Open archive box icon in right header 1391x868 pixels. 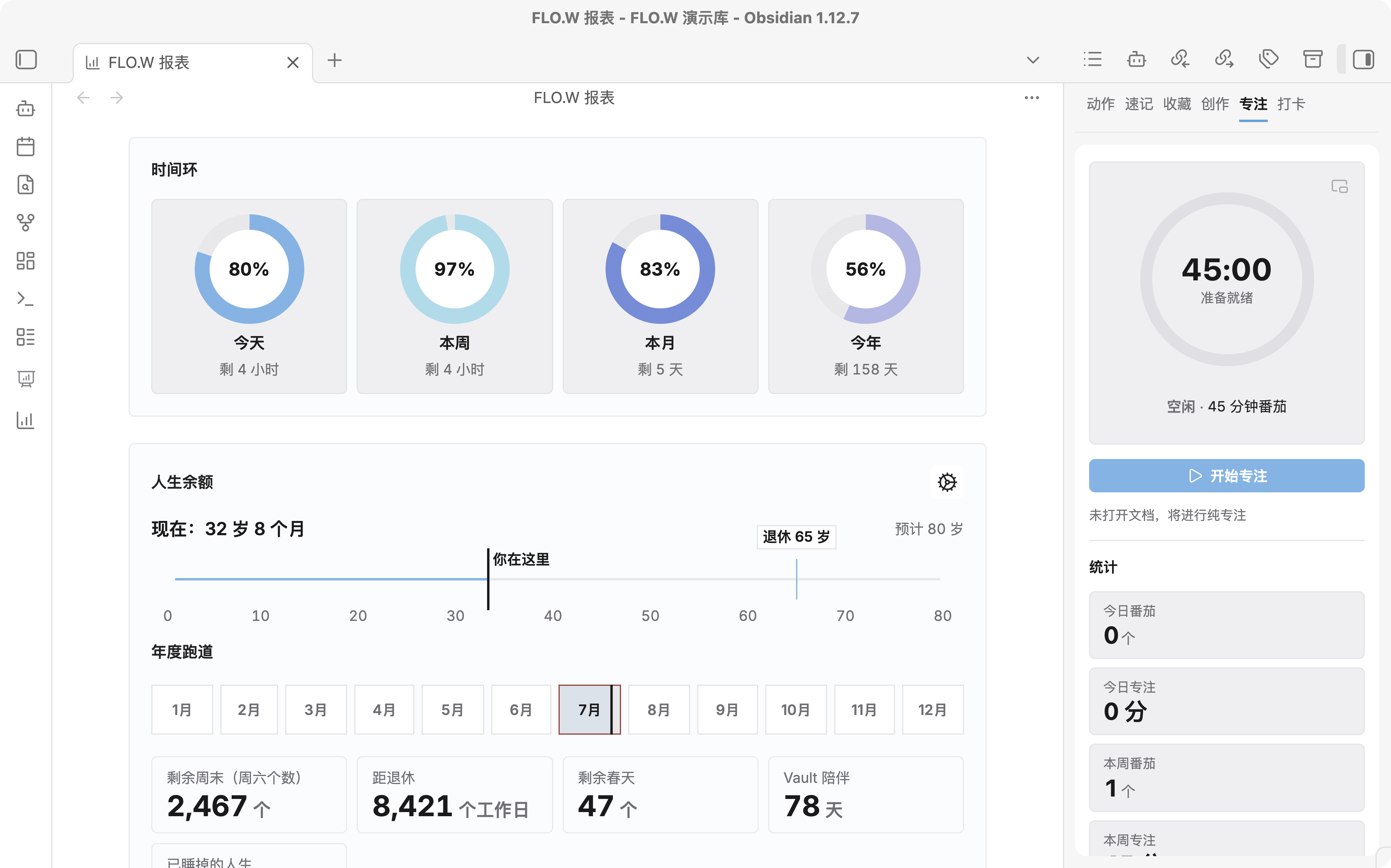tap(1312, 59)
